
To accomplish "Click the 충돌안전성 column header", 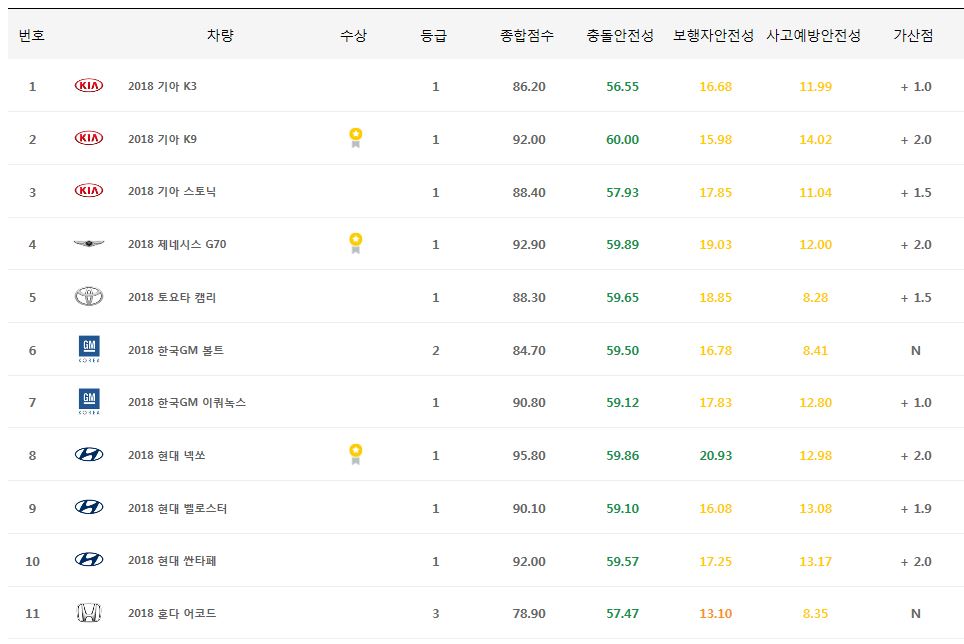I will pos(620,36).
